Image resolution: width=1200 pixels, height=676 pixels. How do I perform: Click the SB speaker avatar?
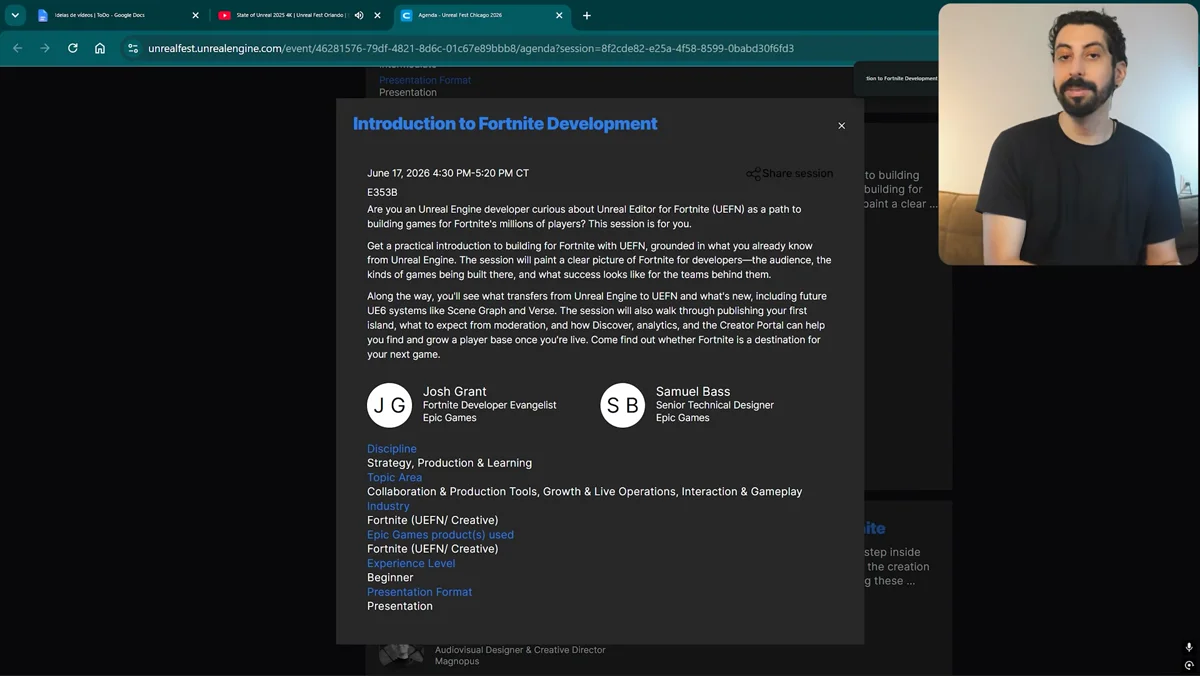(x=622, y=405)
